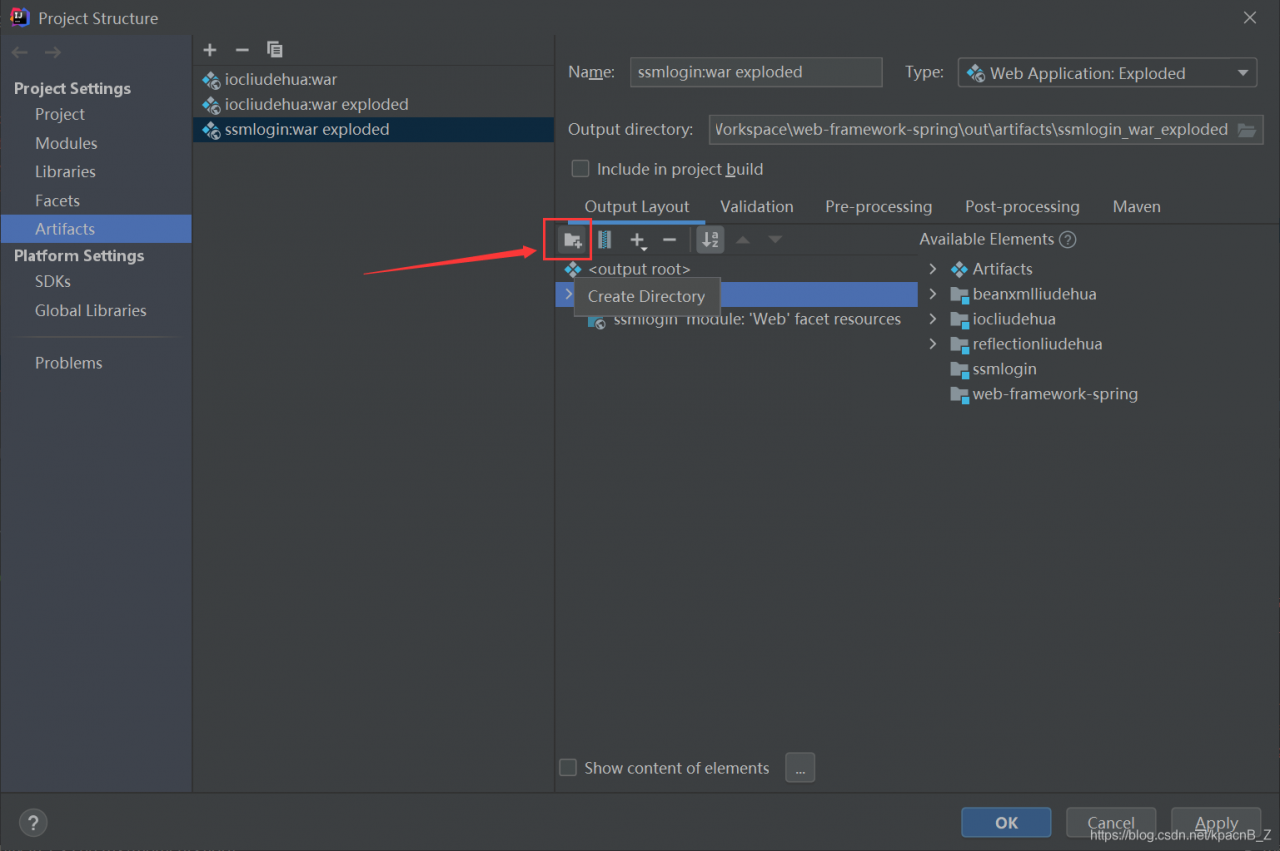The width and height of the screenshot is (1280, 851).
Task: Select ssmlogin in Available Elements
Action: click(1004, 369)
